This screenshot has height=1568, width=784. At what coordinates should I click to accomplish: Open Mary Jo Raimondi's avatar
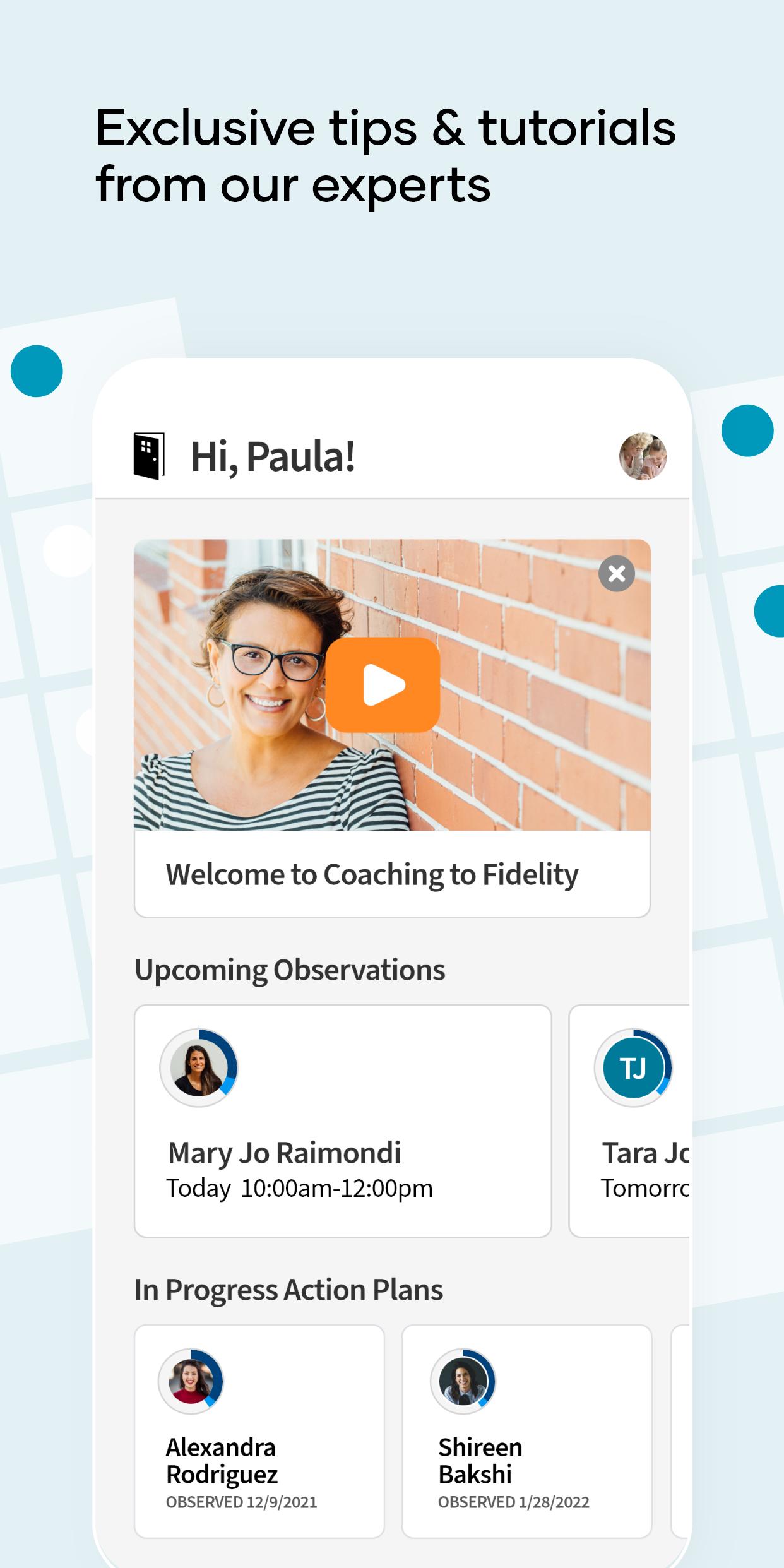click(x=199, y=1067)
